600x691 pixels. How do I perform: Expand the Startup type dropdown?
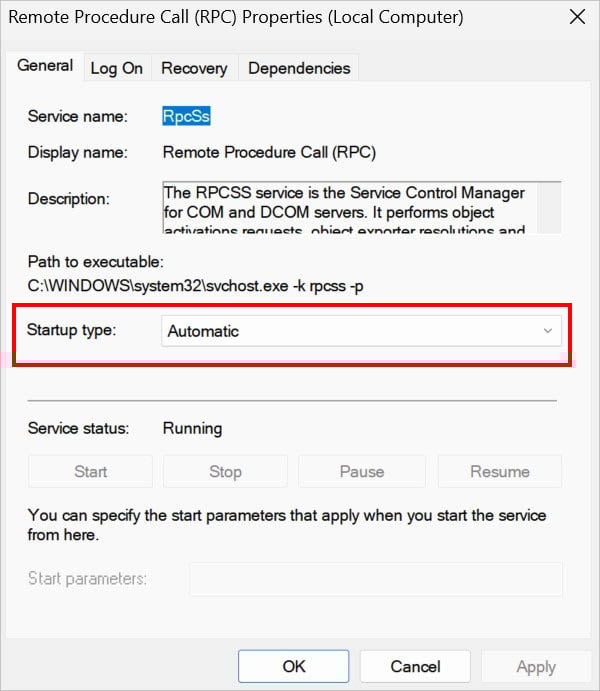point(361,331)
